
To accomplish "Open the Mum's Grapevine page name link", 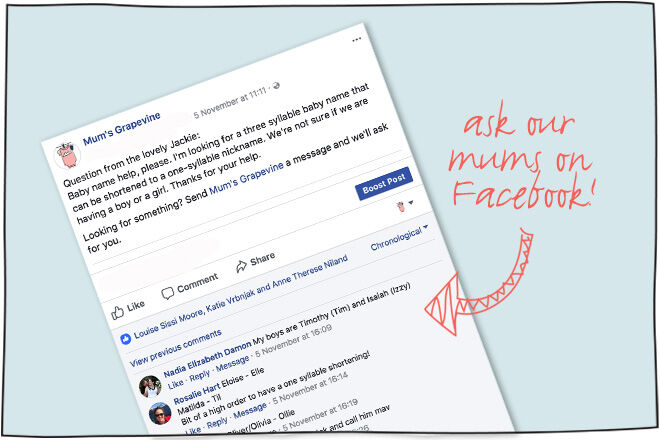I will click(122, 128).
